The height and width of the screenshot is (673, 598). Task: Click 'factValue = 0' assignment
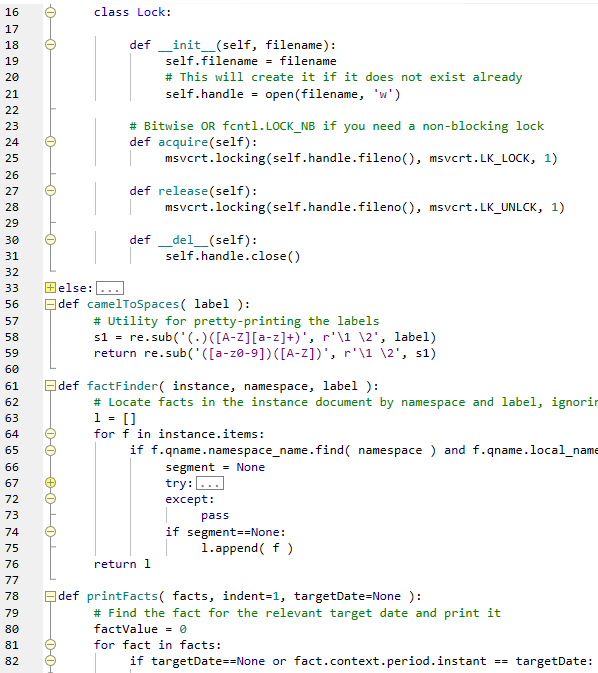[140, 629]
